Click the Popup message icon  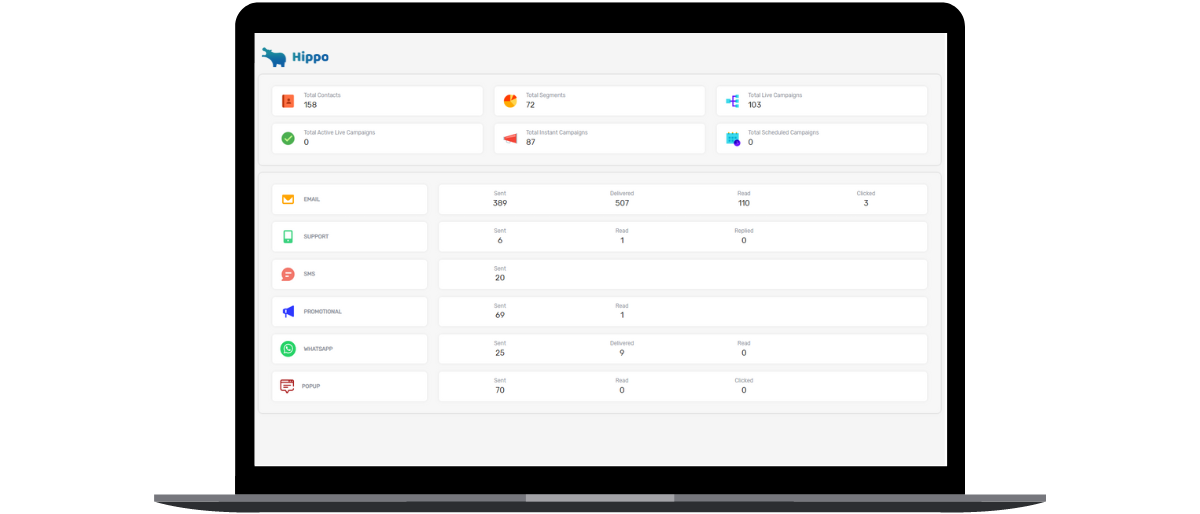(x=287, y=386)
